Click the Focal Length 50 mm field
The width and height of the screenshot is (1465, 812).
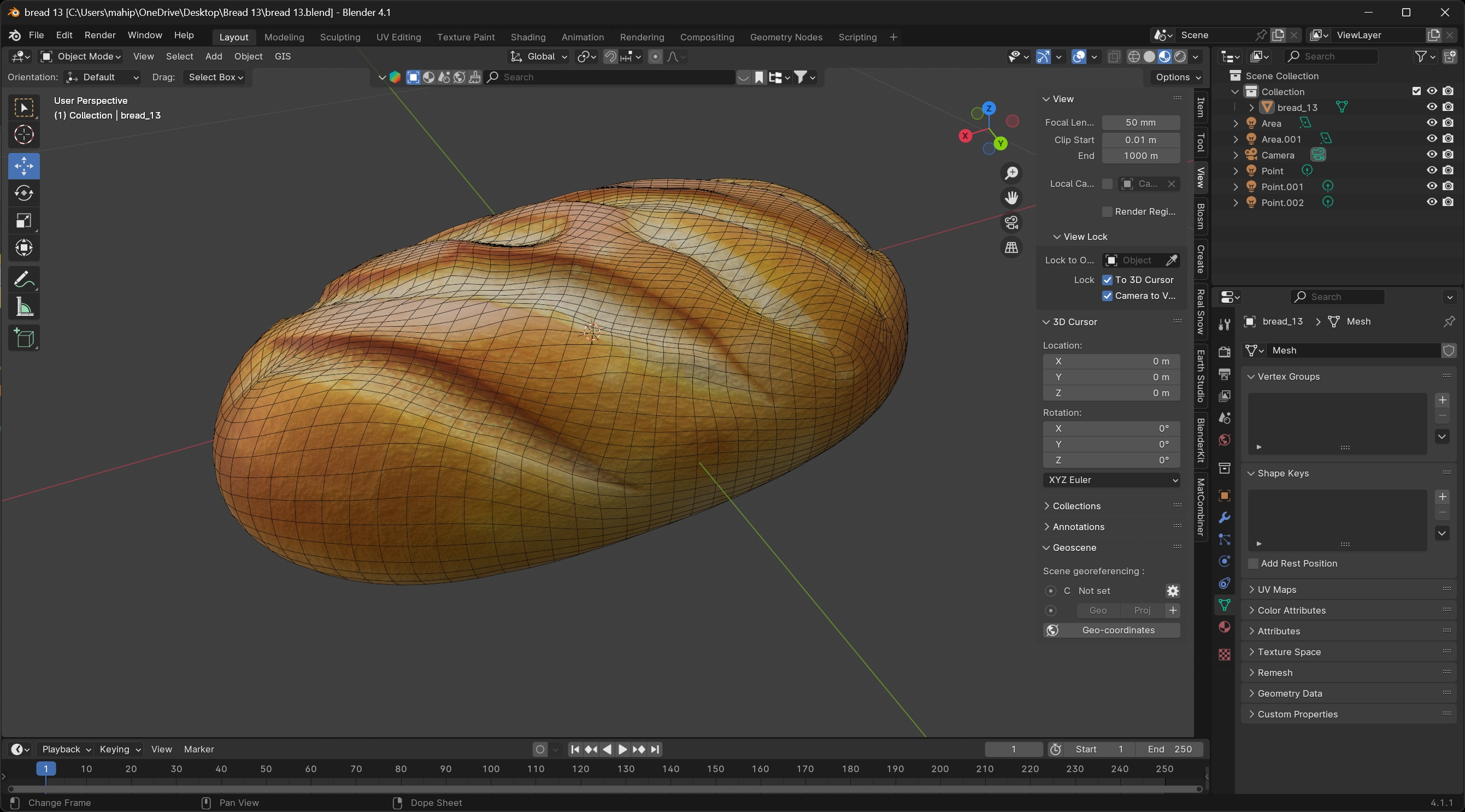[x=1140, y=122]
